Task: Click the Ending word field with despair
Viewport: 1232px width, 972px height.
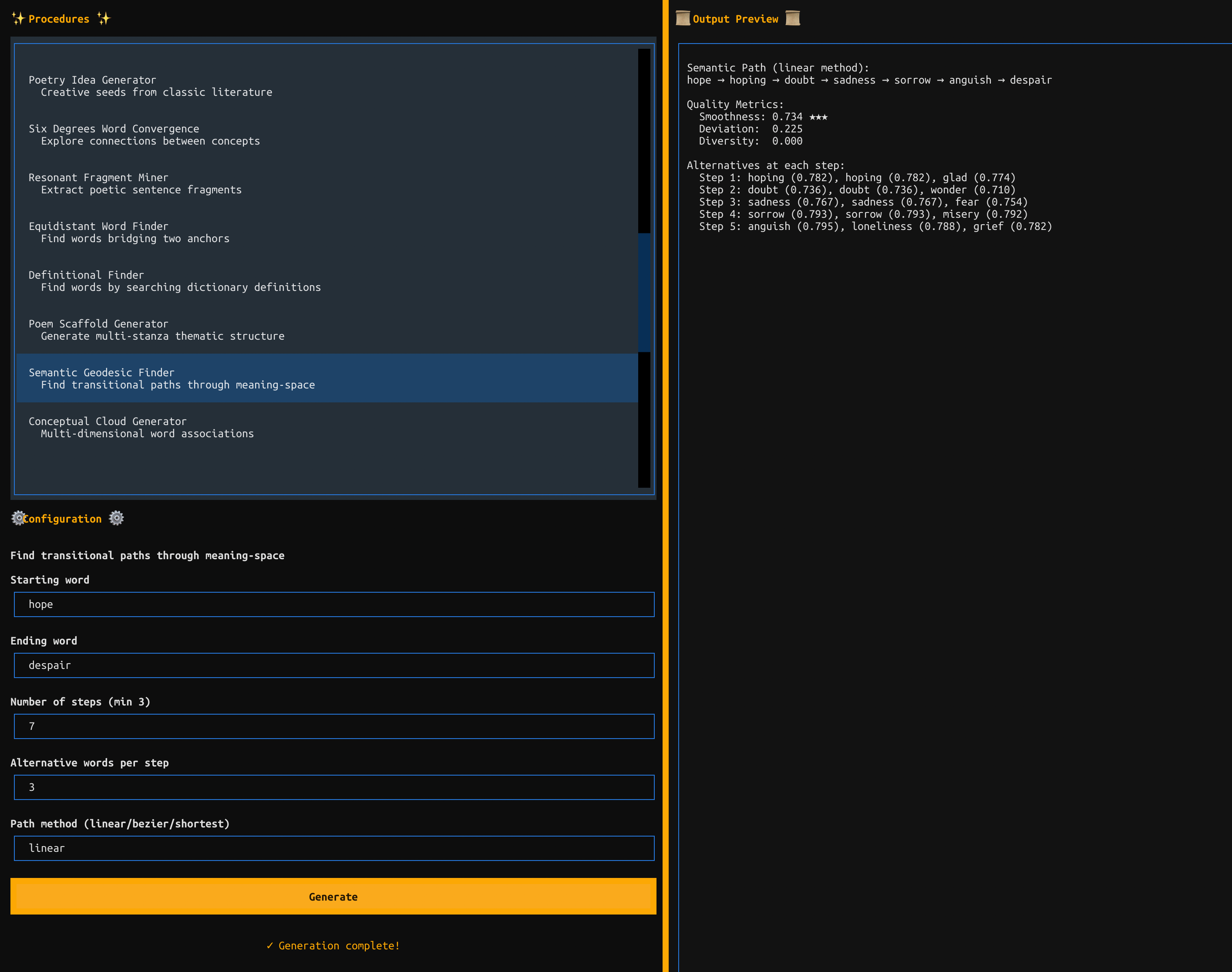Action: pos(334,665)
